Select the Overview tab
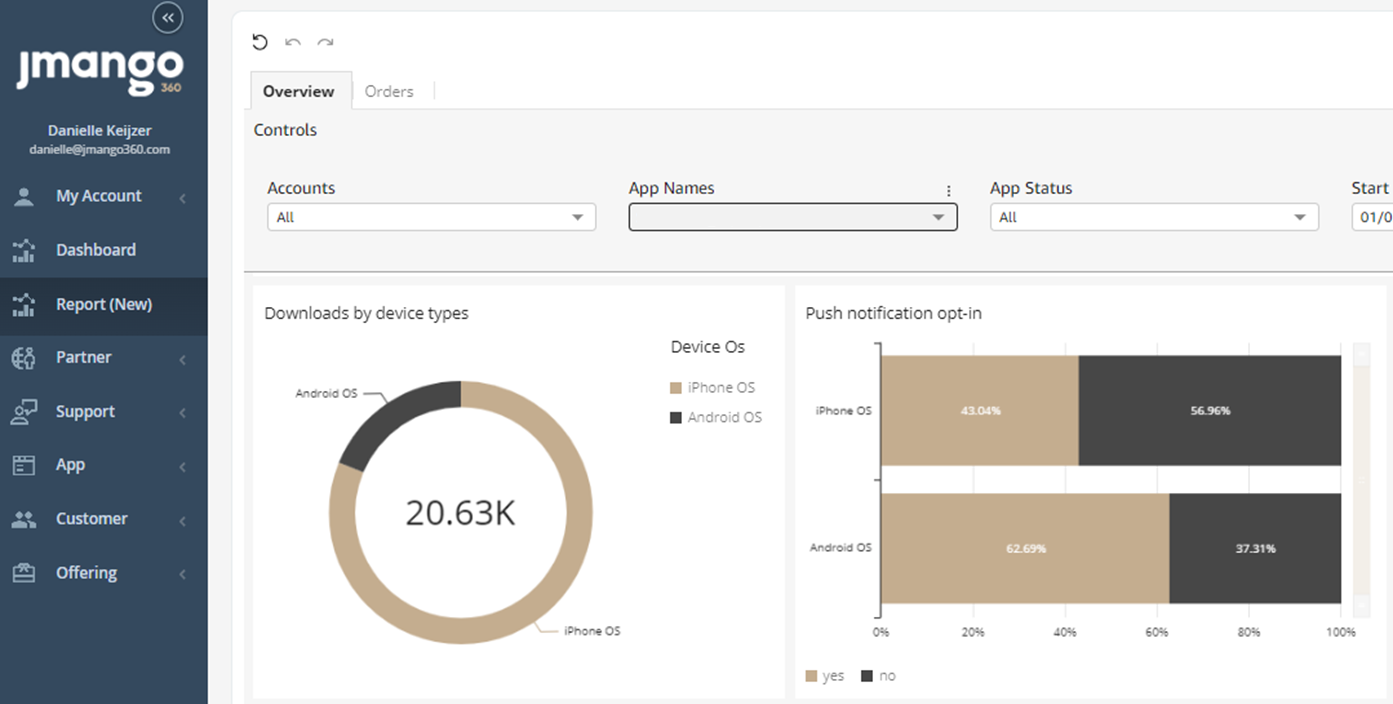Image resolution: width=1393 pixels, height=704 pixels. (x=299, y=91)
